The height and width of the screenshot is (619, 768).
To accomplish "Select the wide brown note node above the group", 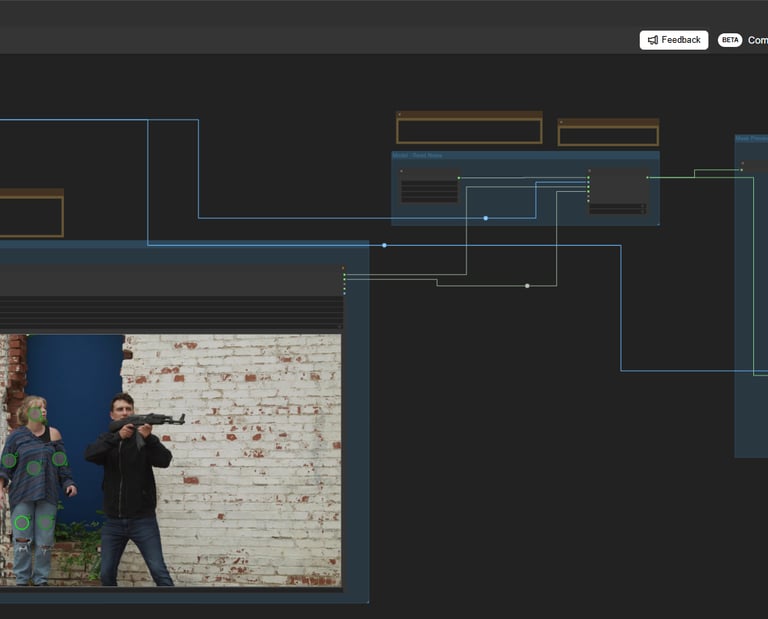I will pos(469,127).
